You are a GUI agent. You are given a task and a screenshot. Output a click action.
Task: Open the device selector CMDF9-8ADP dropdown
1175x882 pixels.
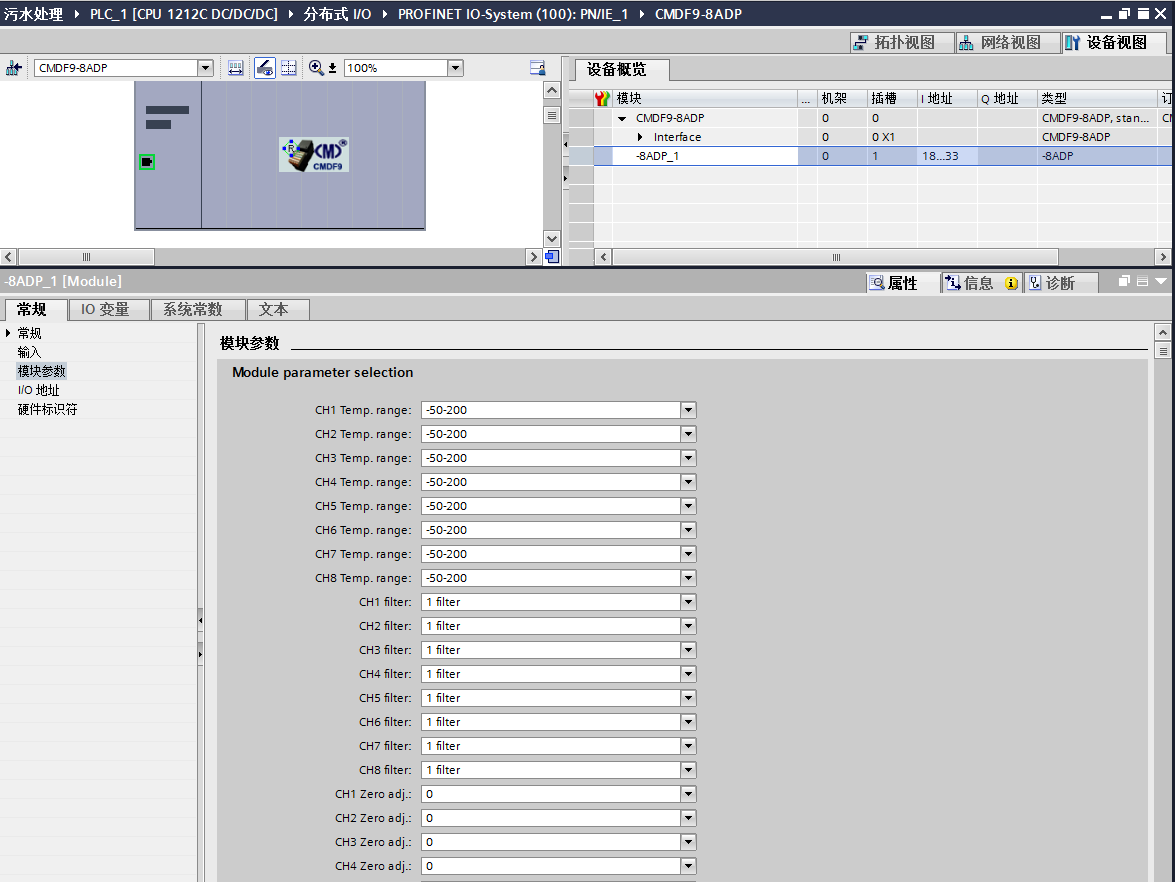pos(206,68)
